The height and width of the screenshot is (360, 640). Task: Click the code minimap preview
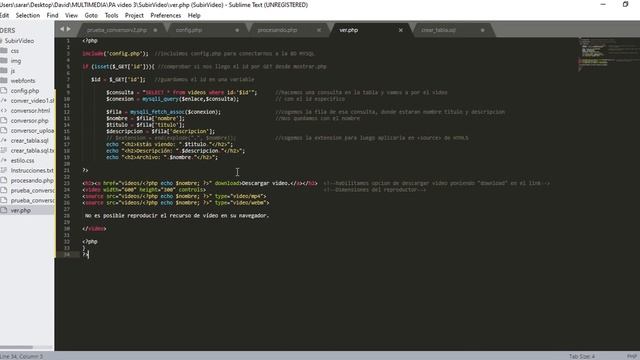(608, 55)
